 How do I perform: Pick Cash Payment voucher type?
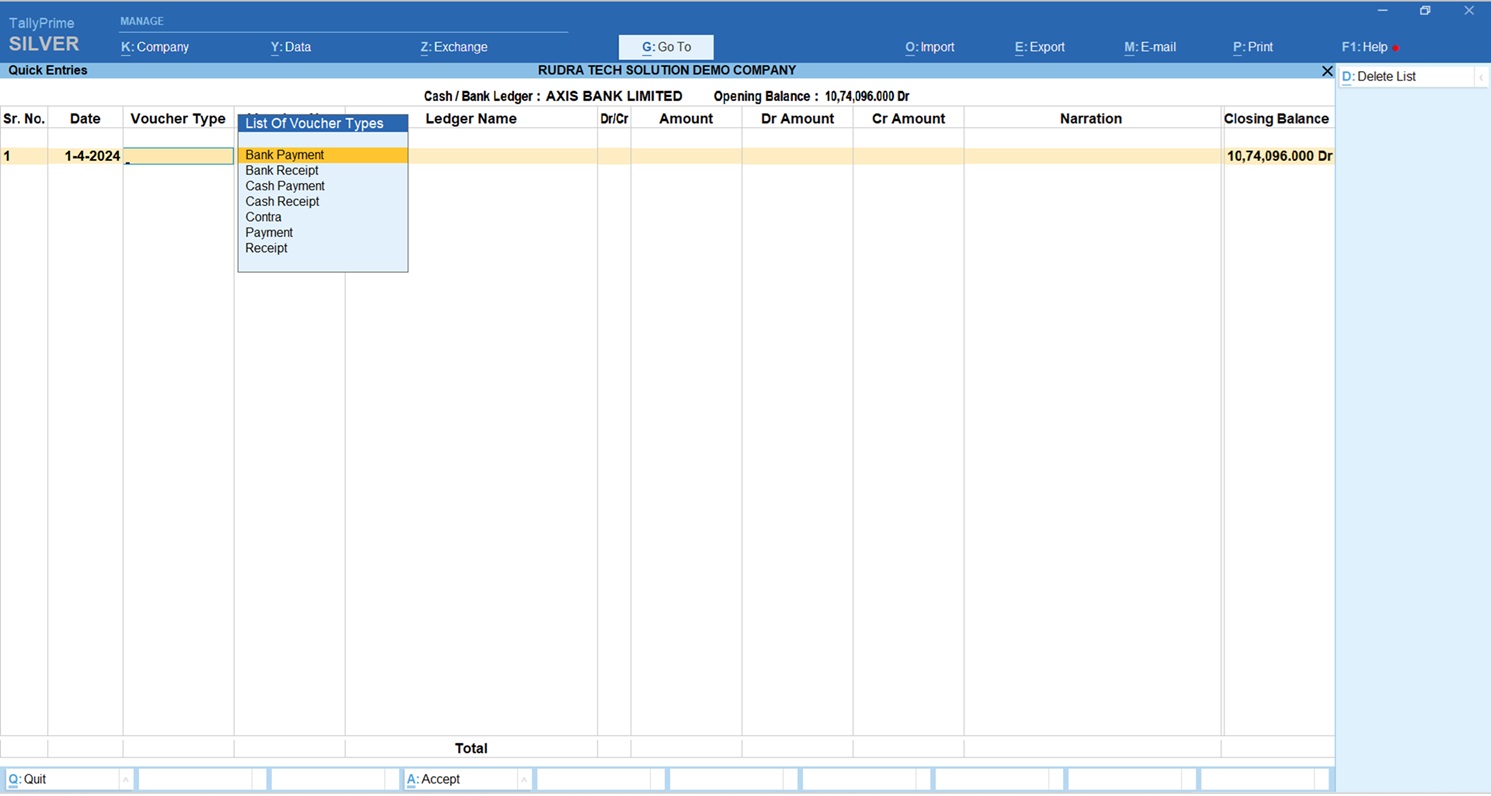[285, 186]
